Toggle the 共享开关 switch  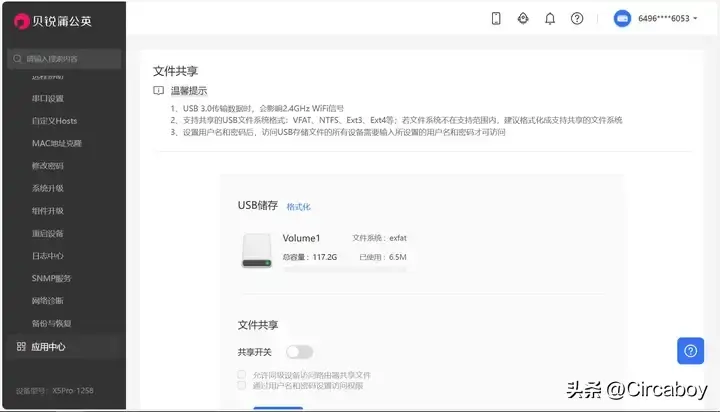click(x=299, y=352)
